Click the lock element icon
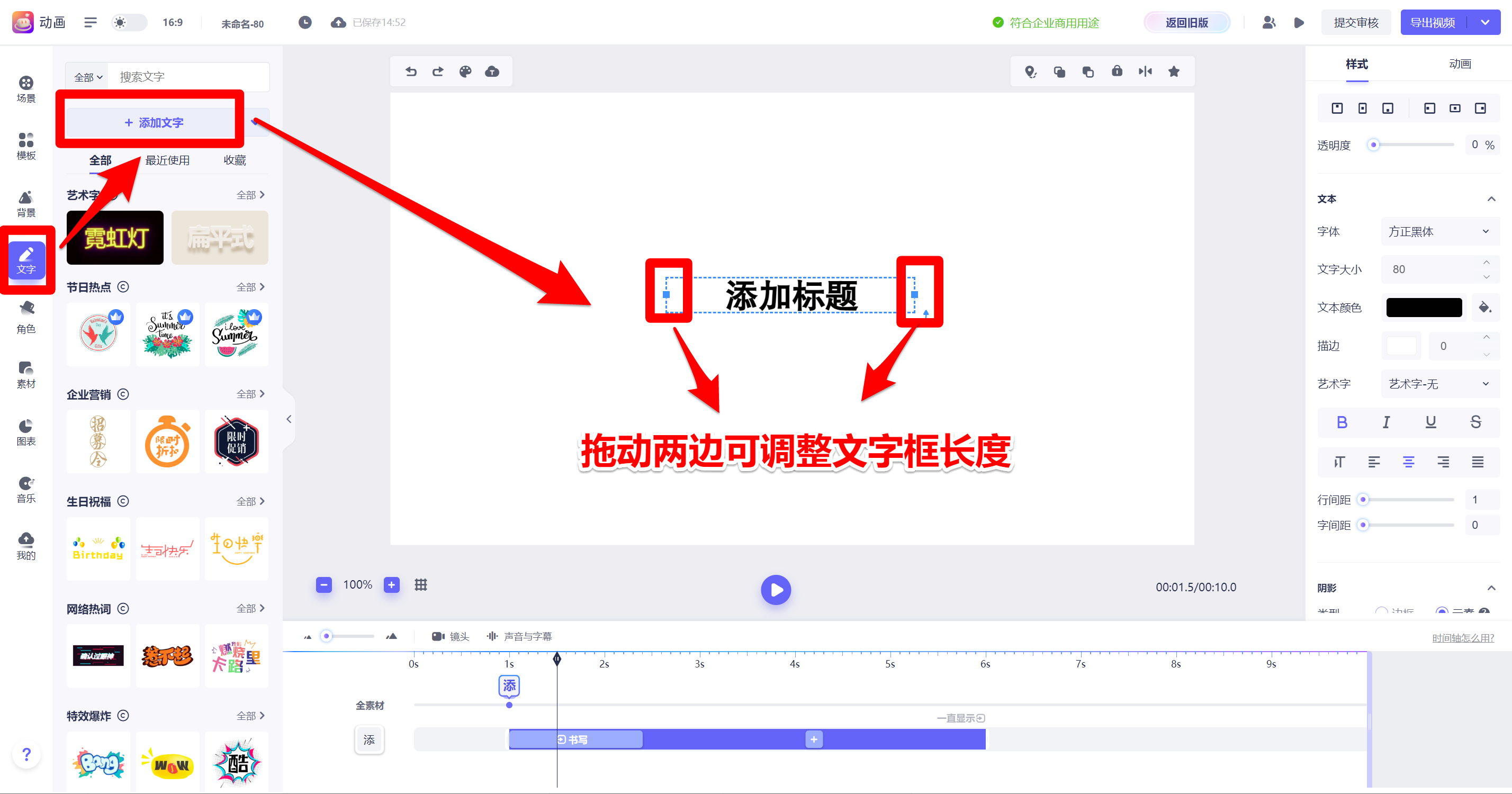Screen dimensions: 1512x794 point(1117,71)
